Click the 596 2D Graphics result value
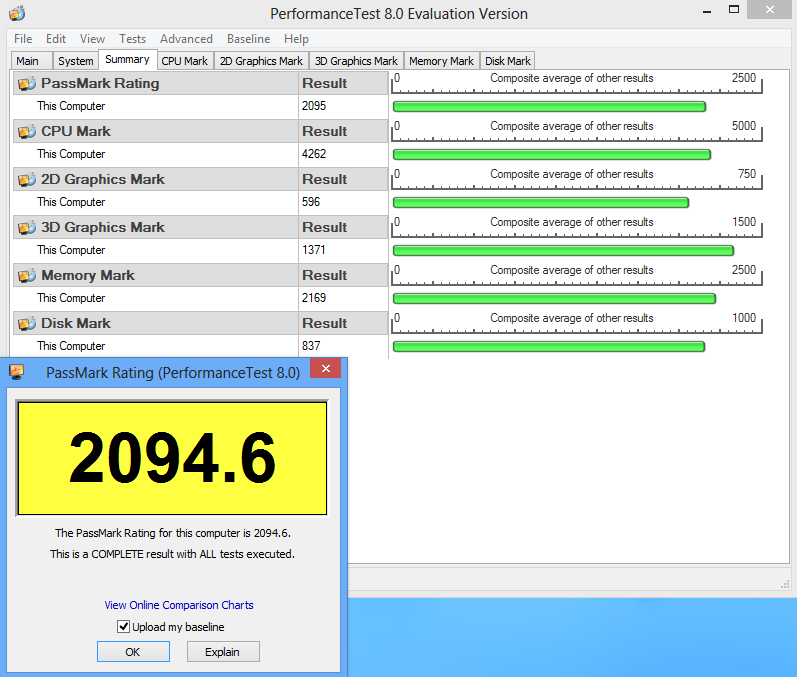797x677 pixels. [311, 202]
